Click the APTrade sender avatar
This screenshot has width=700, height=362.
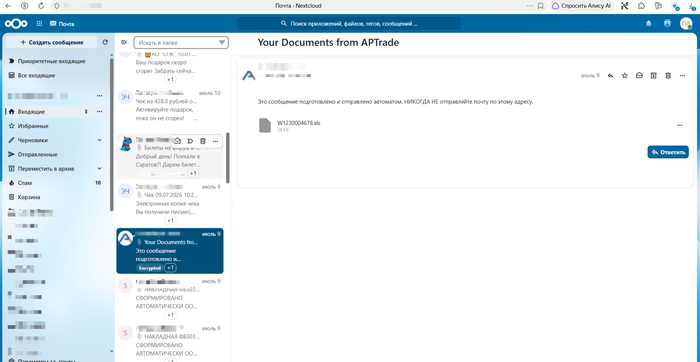(249, 75)
